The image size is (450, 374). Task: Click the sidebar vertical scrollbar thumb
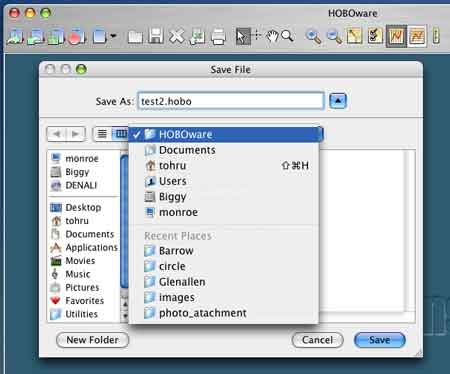pos(124,221)
